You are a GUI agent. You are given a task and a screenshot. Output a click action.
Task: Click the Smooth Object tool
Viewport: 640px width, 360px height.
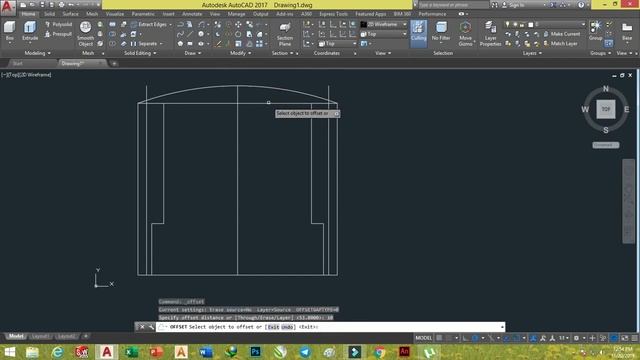(85, 33)
